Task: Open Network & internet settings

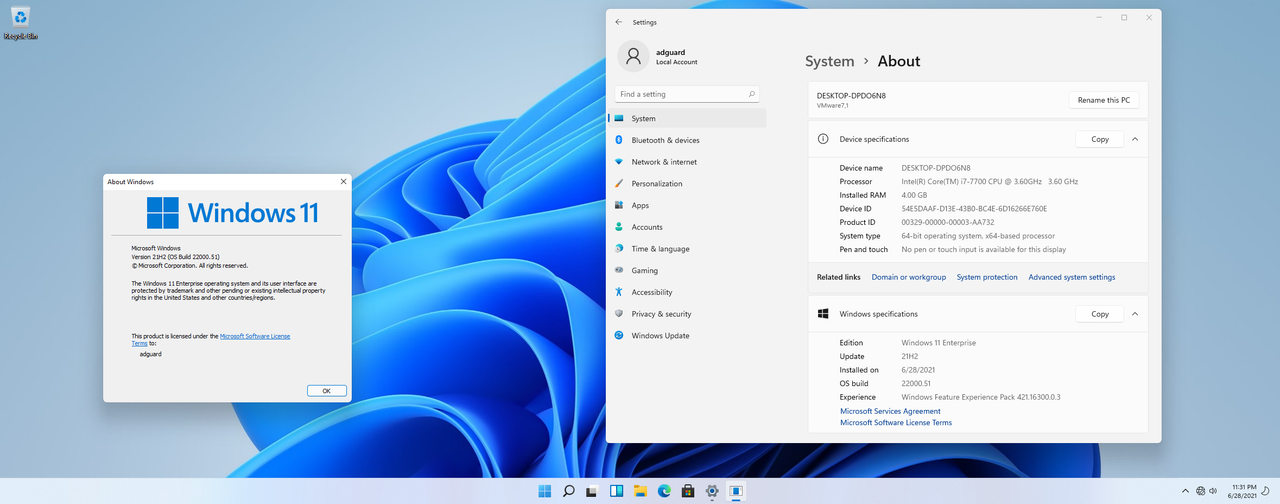Action: tap(687, 162)
